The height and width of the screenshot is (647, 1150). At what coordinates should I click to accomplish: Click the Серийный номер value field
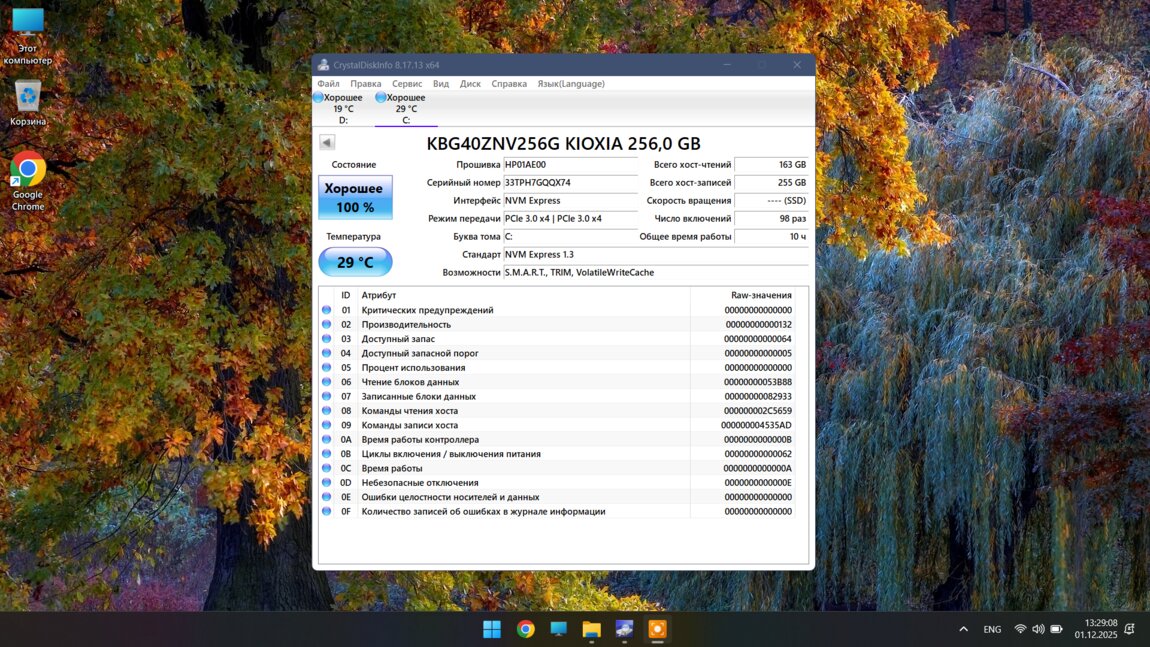coord(570,183)
